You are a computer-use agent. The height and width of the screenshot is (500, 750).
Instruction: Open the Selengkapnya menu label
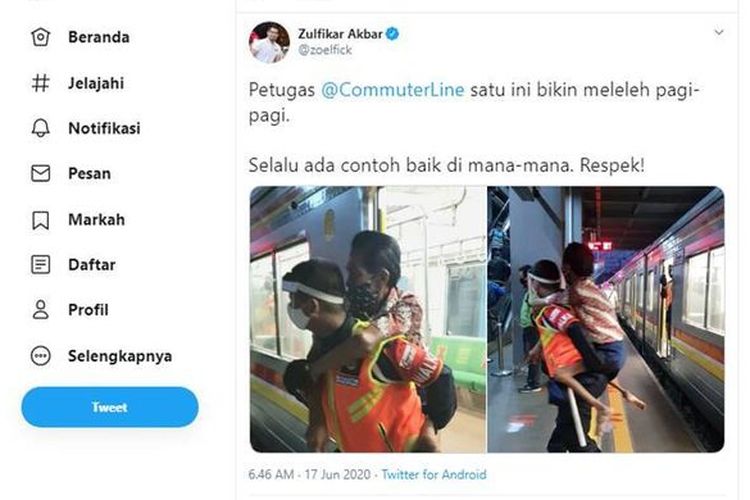(x=120, y=356)
